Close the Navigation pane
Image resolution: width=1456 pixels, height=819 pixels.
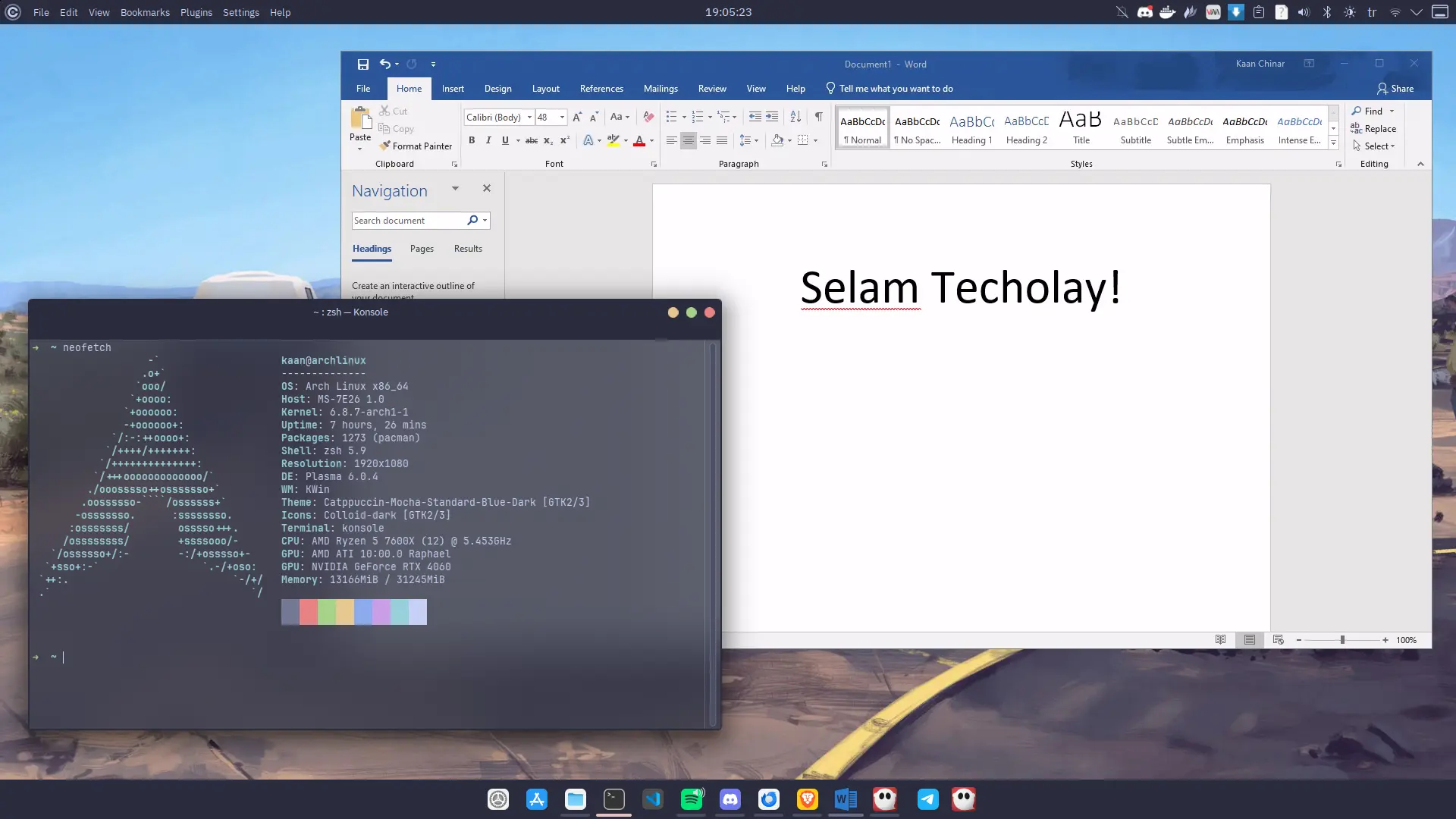[487, 188]
